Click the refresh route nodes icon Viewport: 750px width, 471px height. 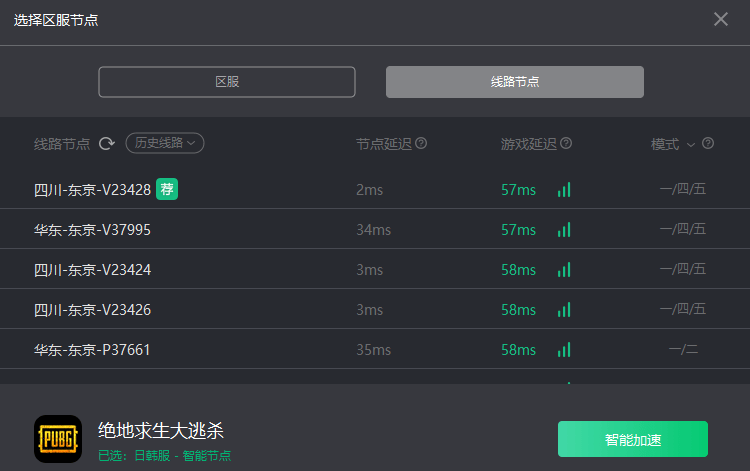[x=107, y=144]
